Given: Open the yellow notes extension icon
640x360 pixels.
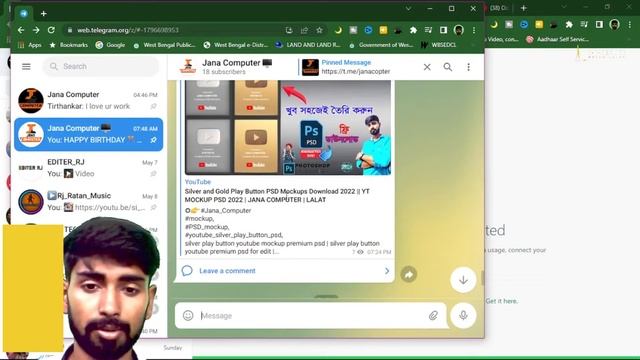Looking at the screenshot, I should (x=383, y=30).
